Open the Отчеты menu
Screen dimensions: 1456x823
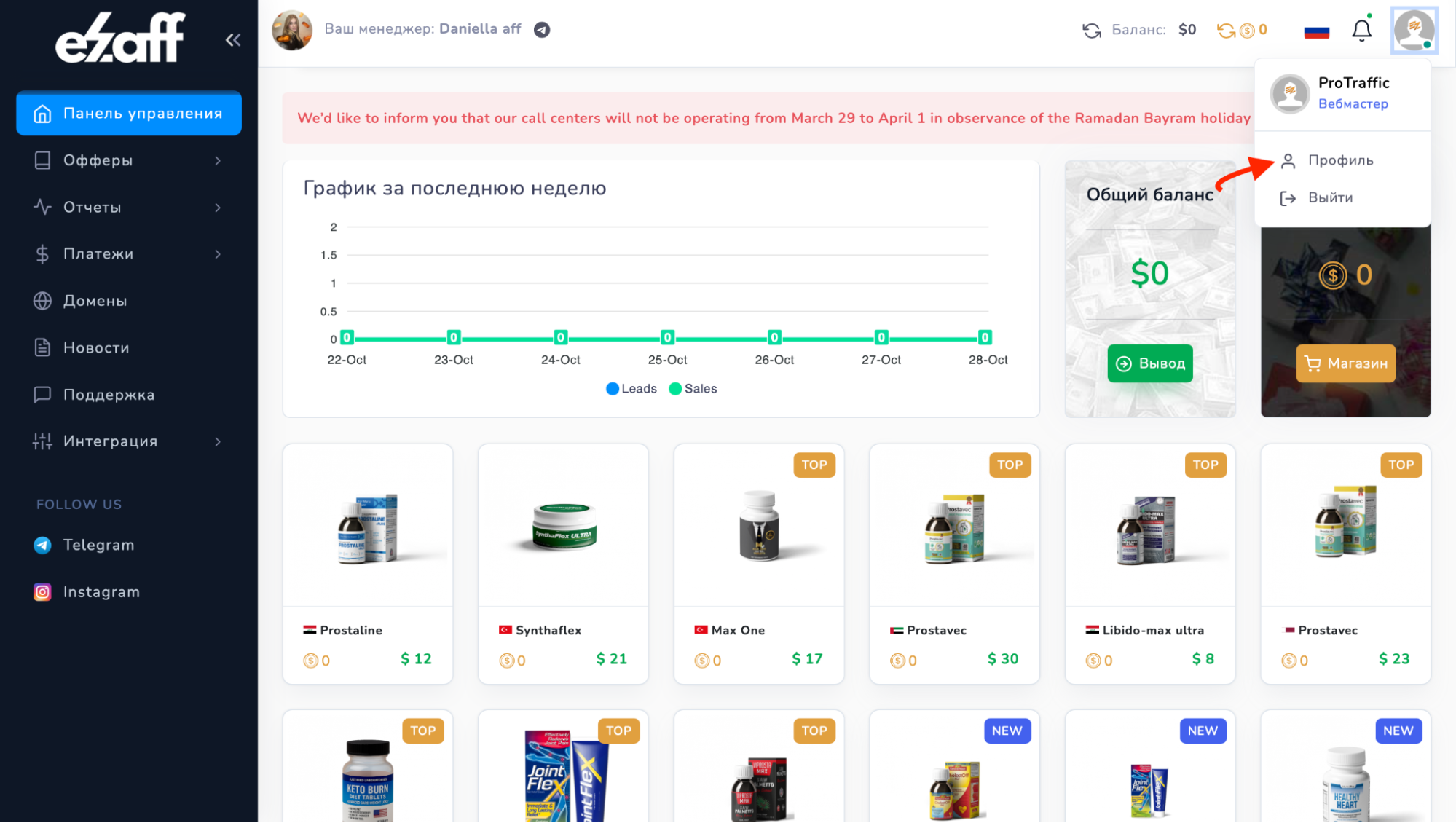(x=129, y=207)
